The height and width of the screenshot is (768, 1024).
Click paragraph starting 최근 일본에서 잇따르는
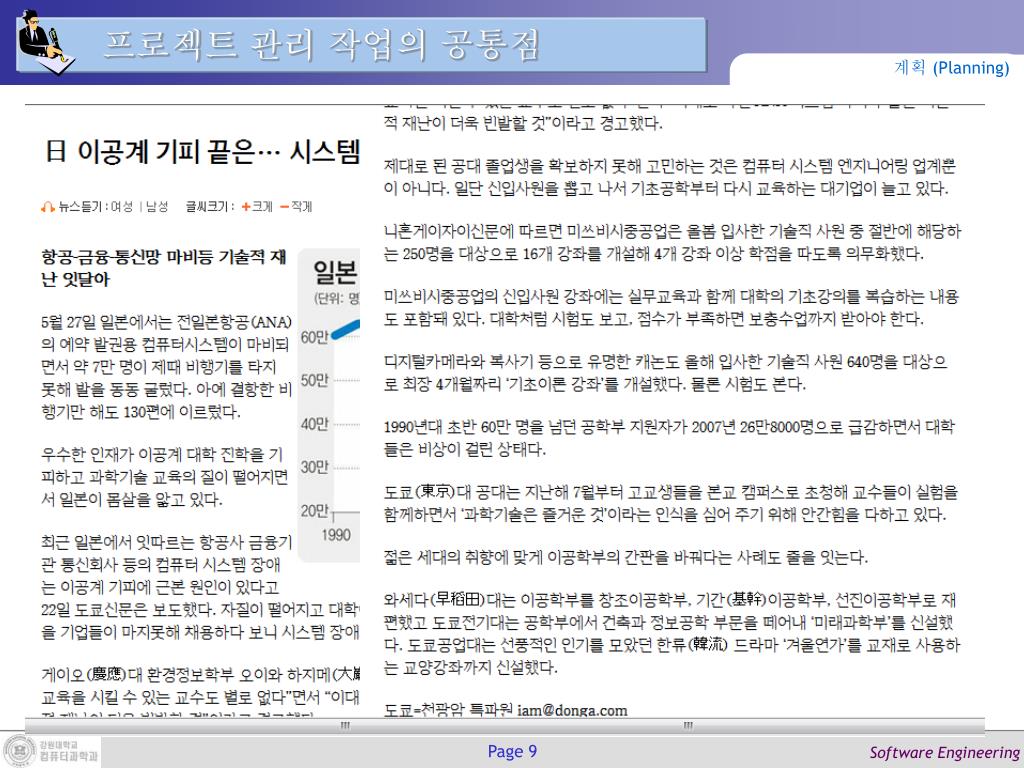tap(200, 586)
